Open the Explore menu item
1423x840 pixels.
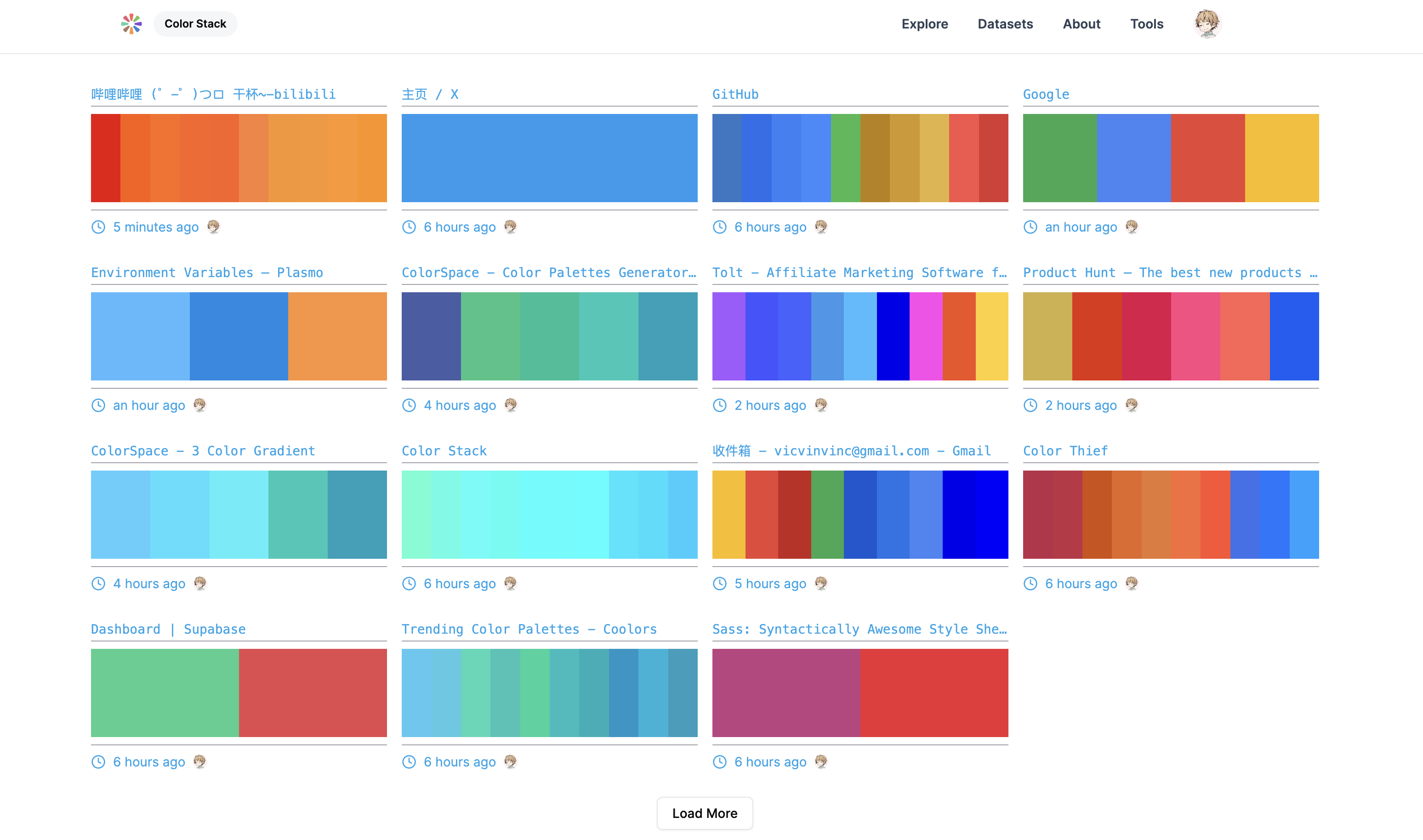tap(925, 24)
